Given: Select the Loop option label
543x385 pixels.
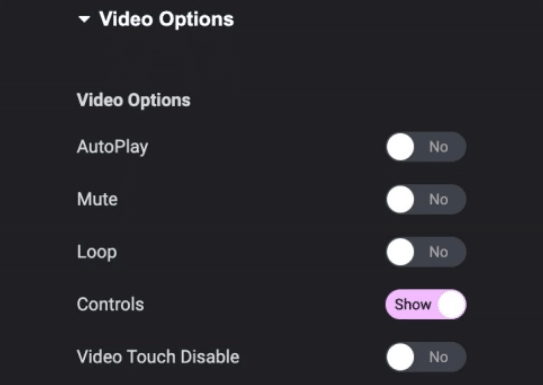Looking at the screenshot, I should [97, 252].
